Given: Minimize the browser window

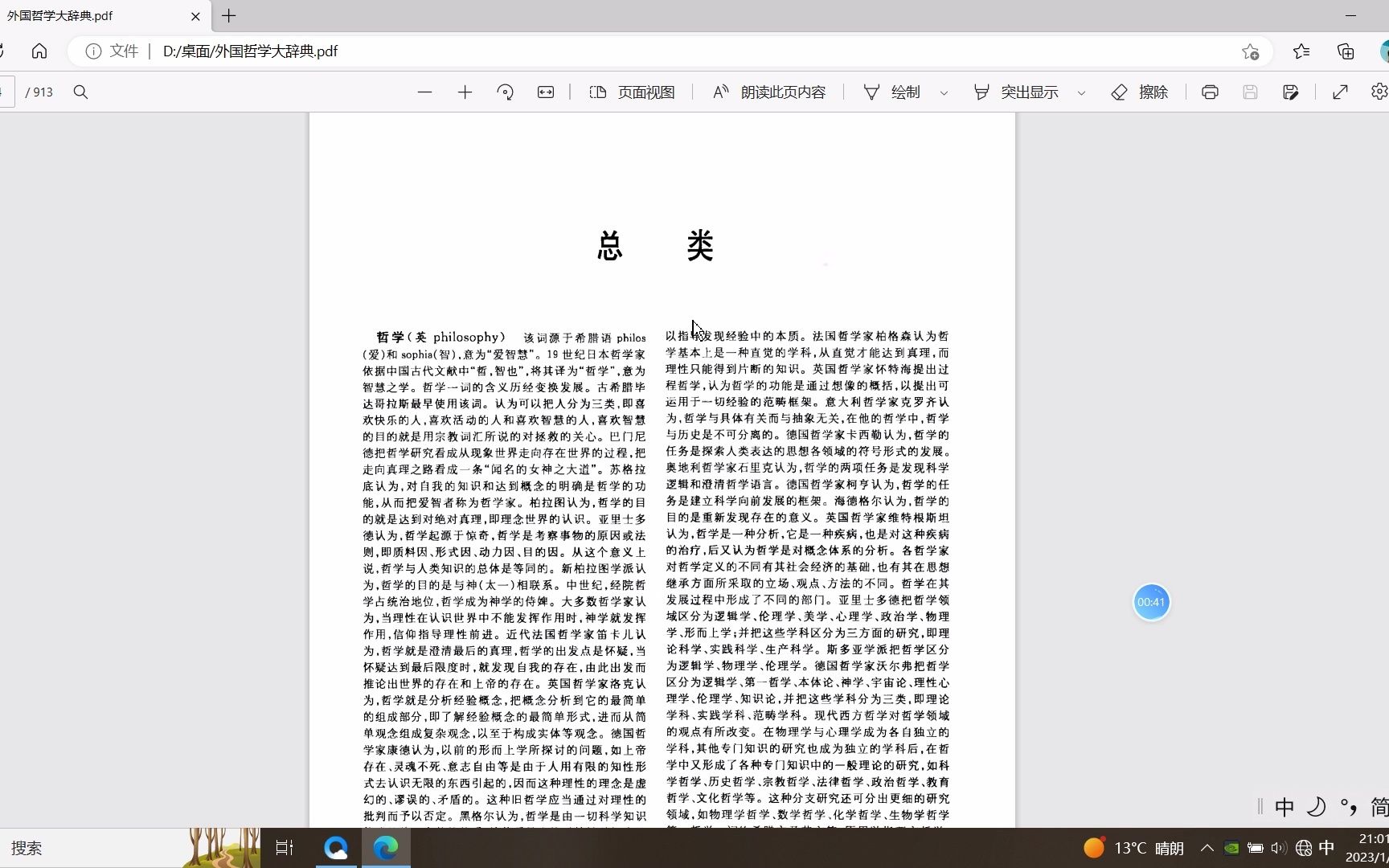Looking at the screenshot, I should (1350, 16).
